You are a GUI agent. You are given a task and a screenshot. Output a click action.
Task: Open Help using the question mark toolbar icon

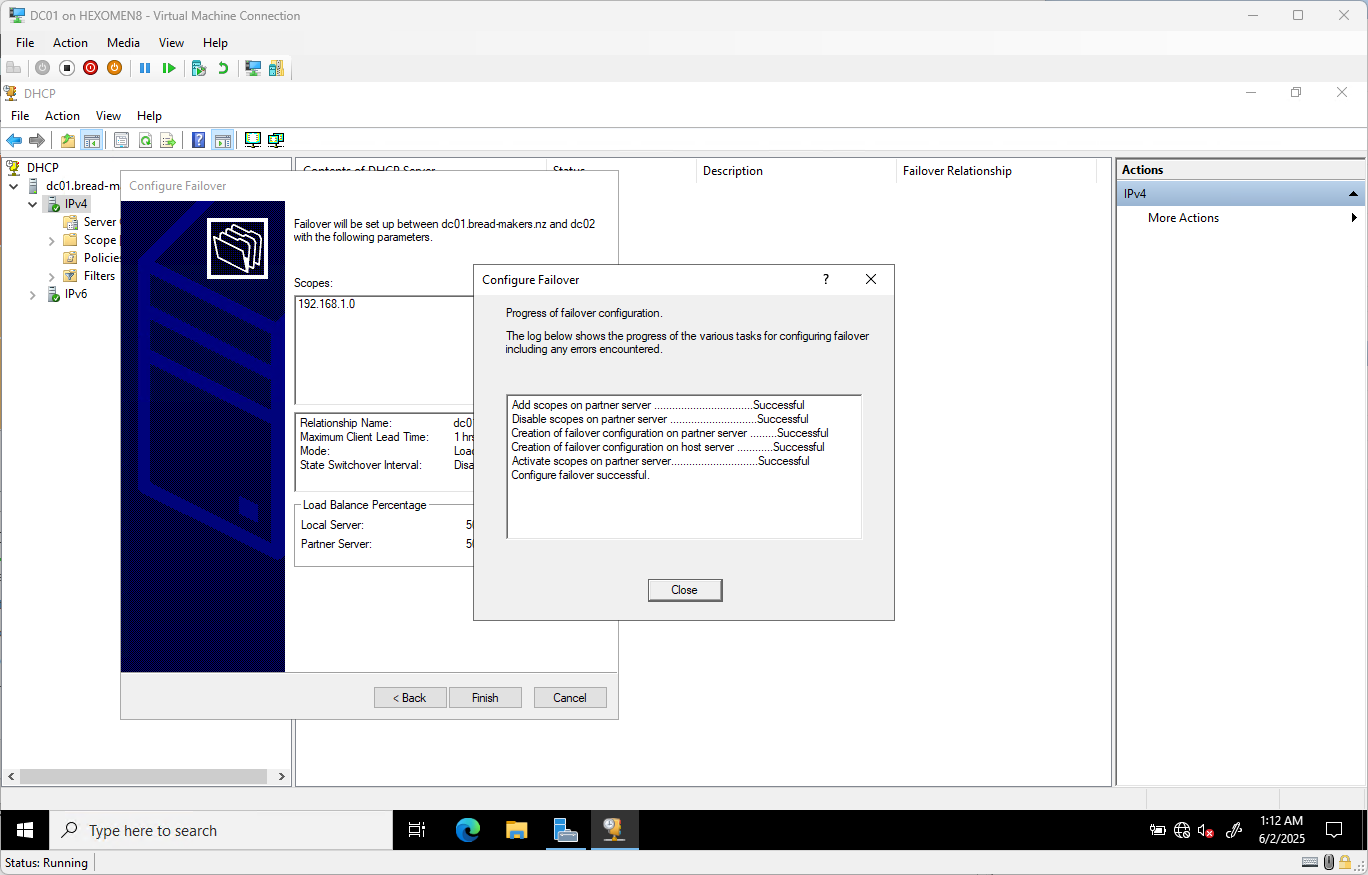coord(199,140)
